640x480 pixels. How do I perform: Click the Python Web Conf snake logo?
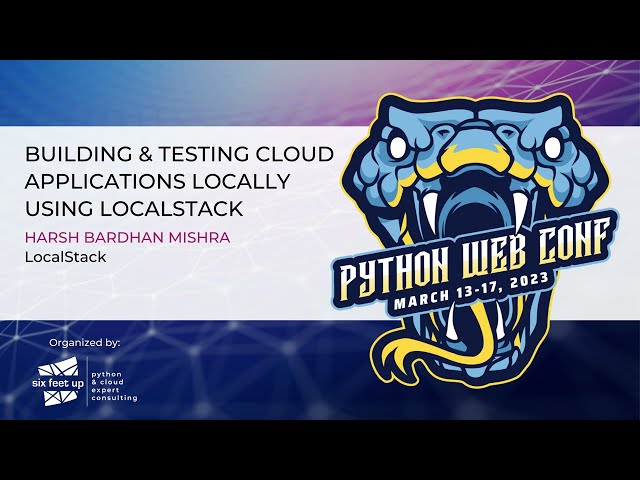tap(475, 241)
